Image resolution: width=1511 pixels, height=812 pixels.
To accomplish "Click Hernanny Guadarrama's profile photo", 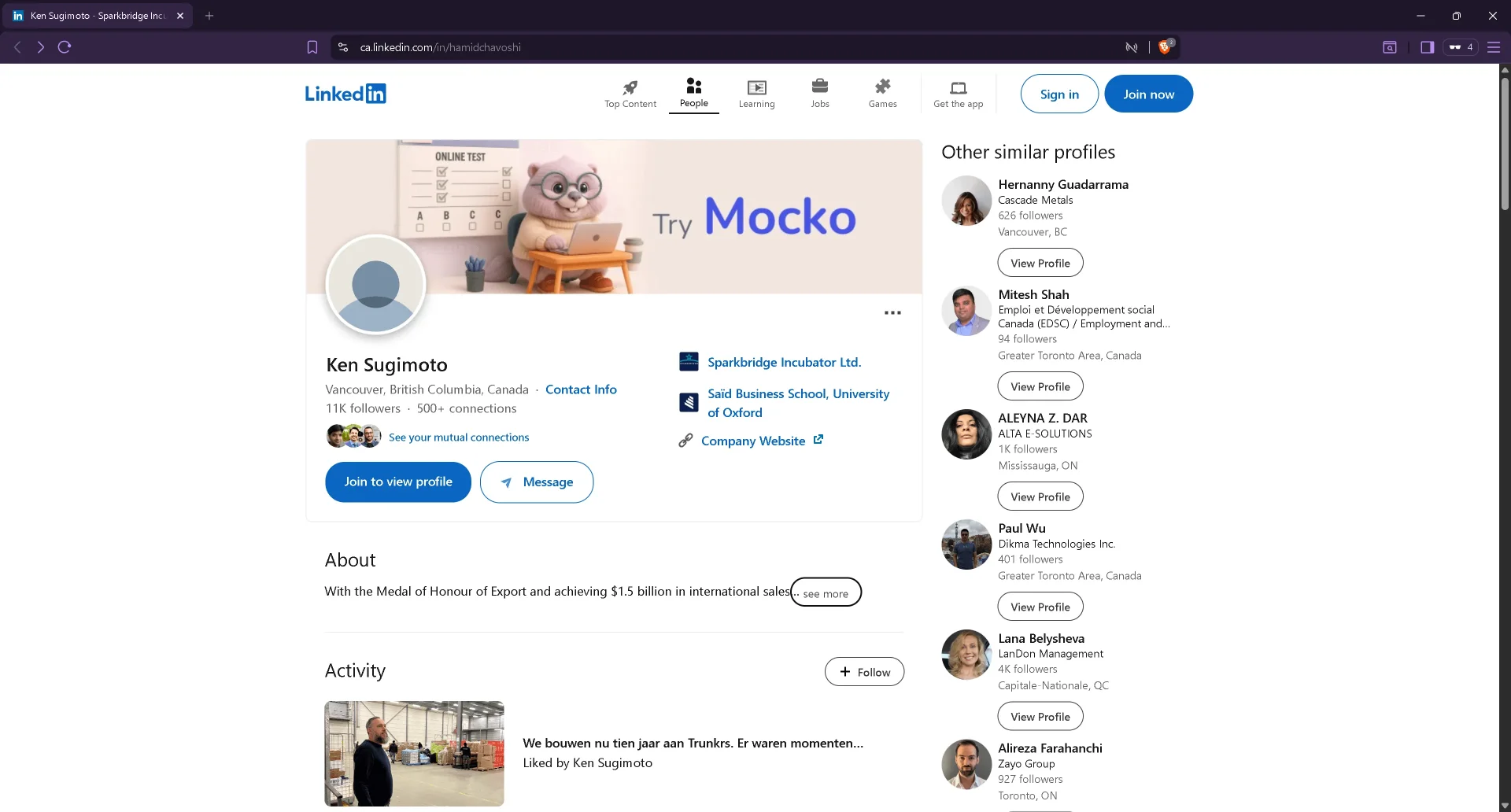I will 966,201.
